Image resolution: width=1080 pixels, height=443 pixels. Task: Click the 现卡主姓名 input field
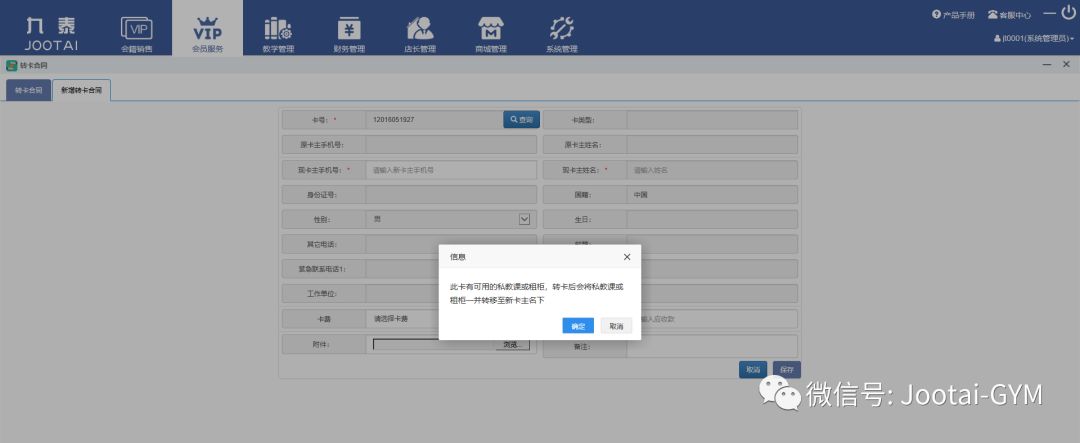[x=712, y=169]
